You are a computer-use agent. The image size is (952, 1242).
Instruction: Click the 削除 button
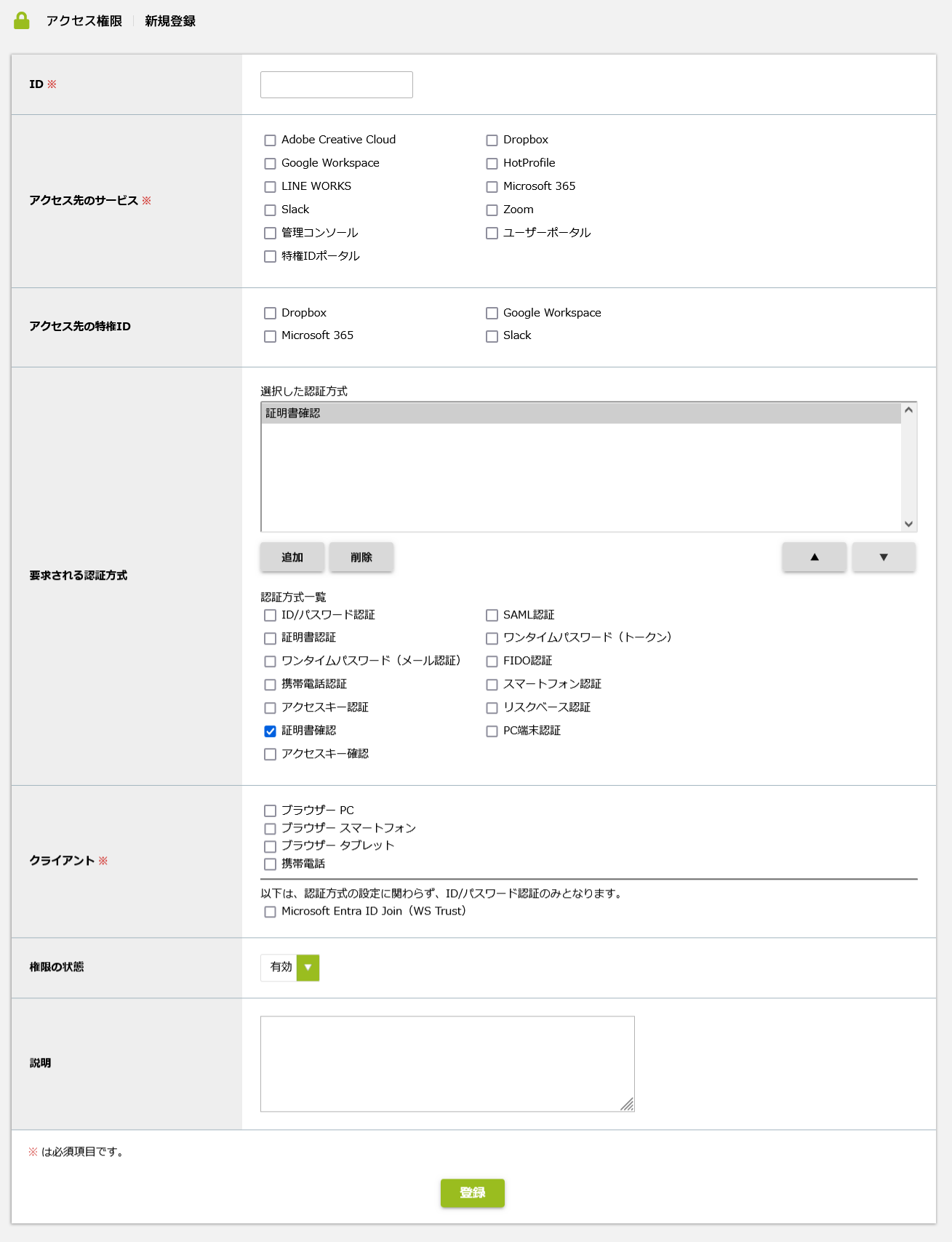coord(361,557)
